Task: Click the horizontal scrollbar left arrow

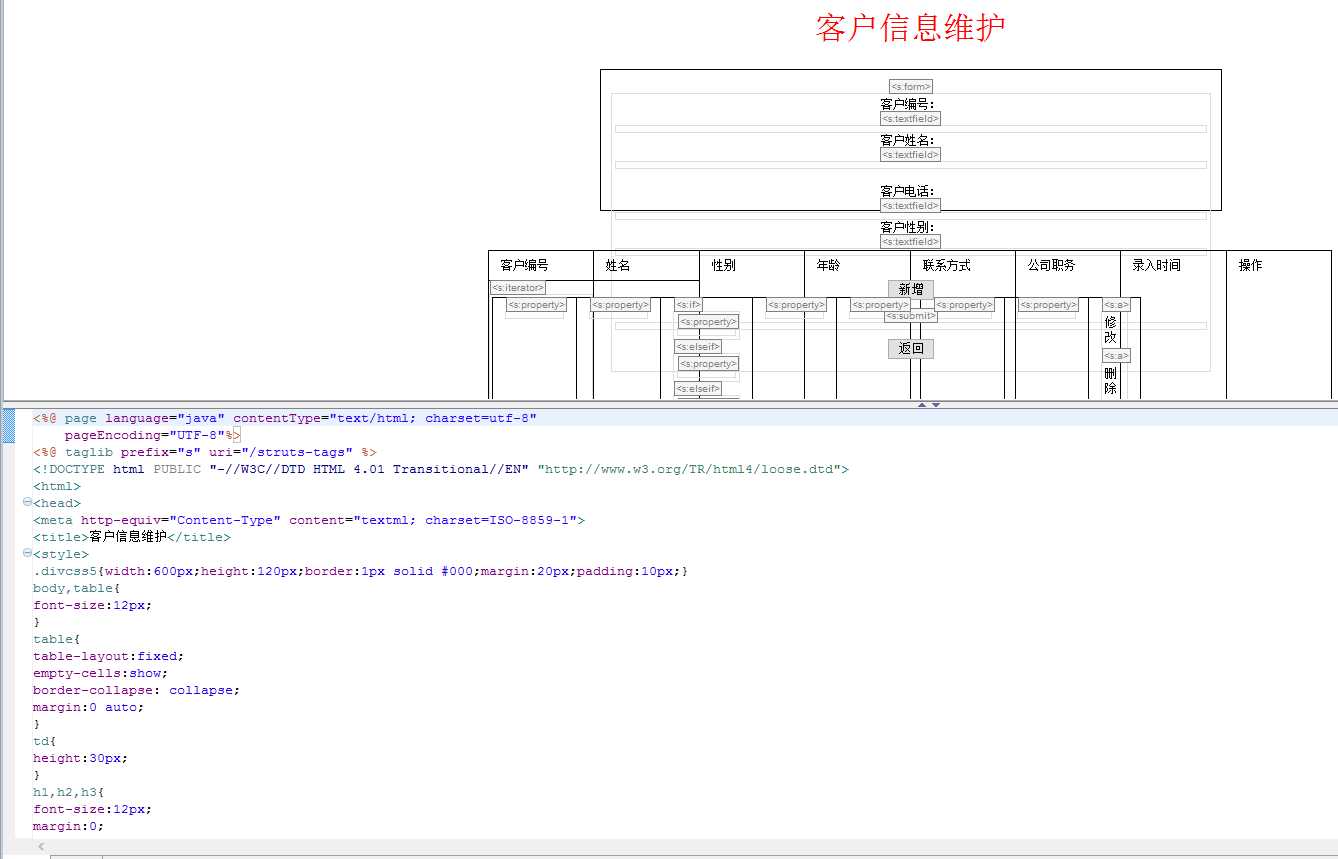Action: click(x=41, y=847)
